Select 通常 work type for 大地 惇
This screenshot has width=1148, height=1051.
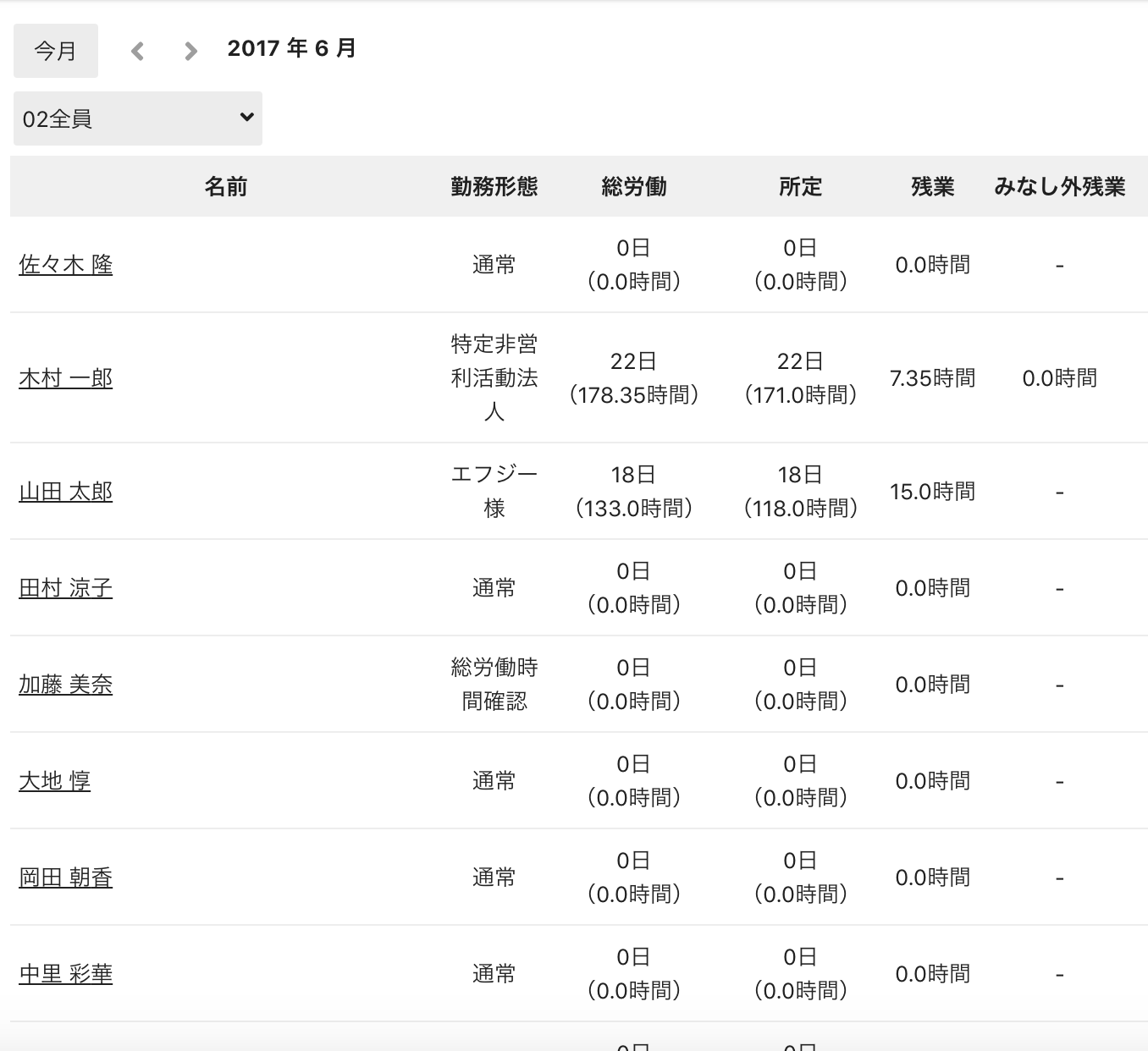494,781
